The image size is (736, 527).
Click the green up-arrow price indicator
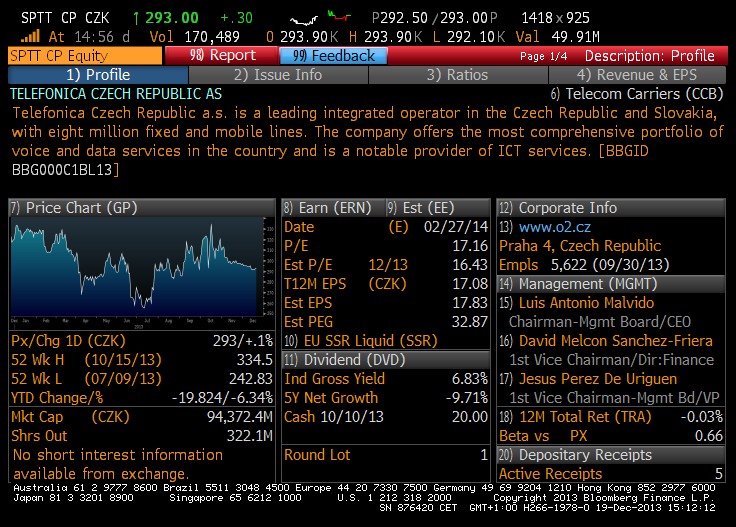click(136, 18)
